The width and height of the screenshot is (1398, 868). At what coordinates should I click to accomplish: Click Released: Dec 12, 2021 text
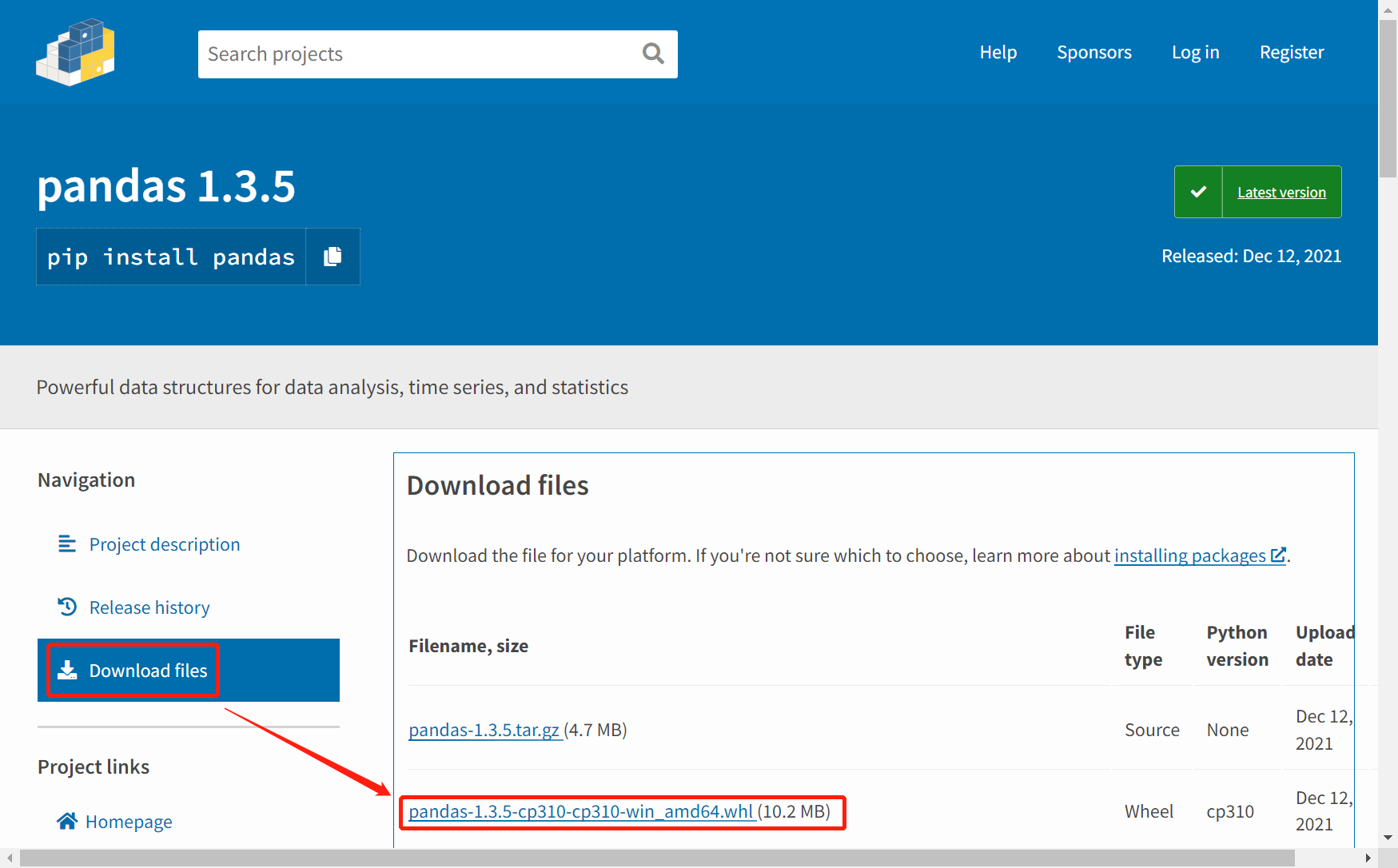(x=1251, y=256)
